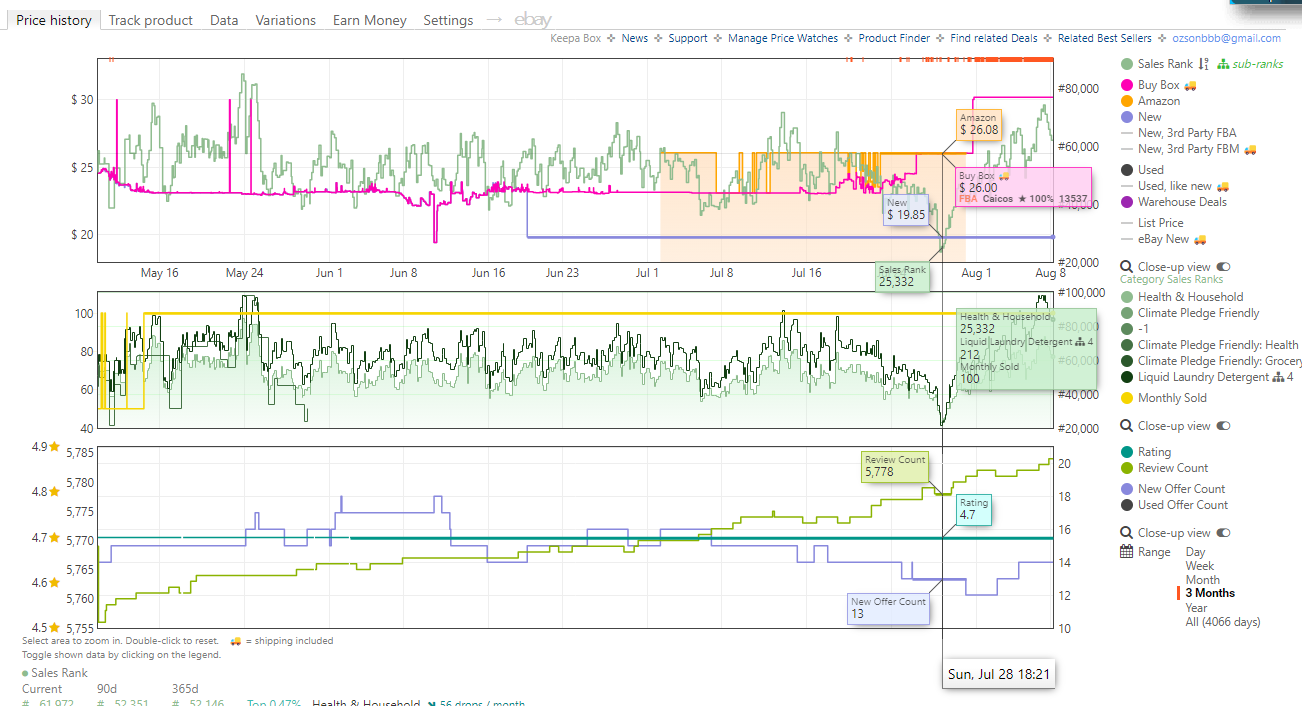Image resolution: width=1302 pixels, height=706 pixels.
Task: Go to Earn Money tab
Action: pyautogui.click(x=370, y=20)
